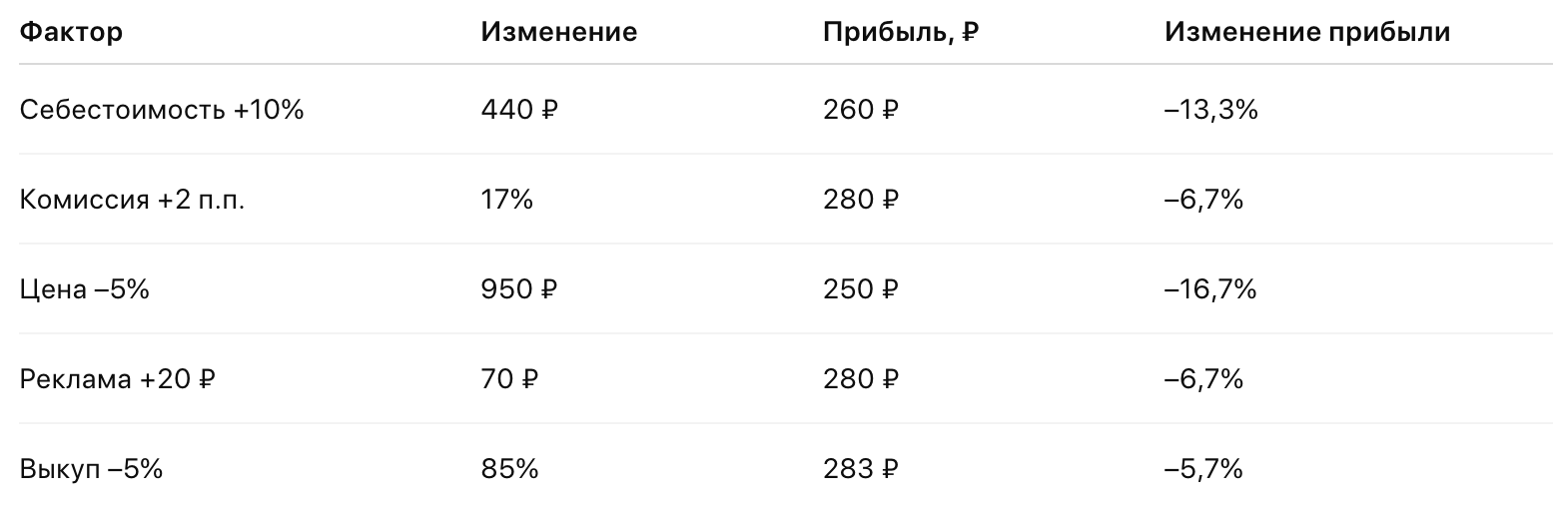The image size is (1568, 511).
Task: Click the 17% commission value
Action: click(x=506, y=200)
